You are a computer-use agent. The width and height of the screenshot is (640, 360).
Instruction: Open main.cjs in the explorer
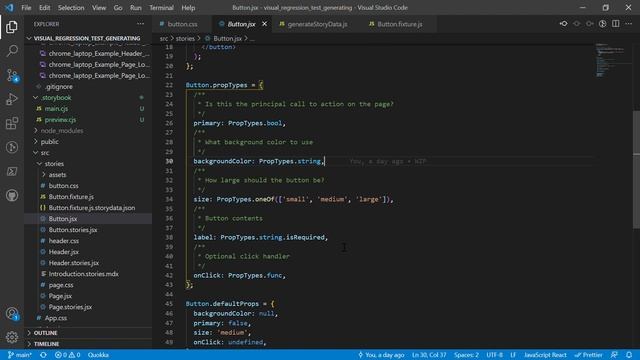point(88,109)
